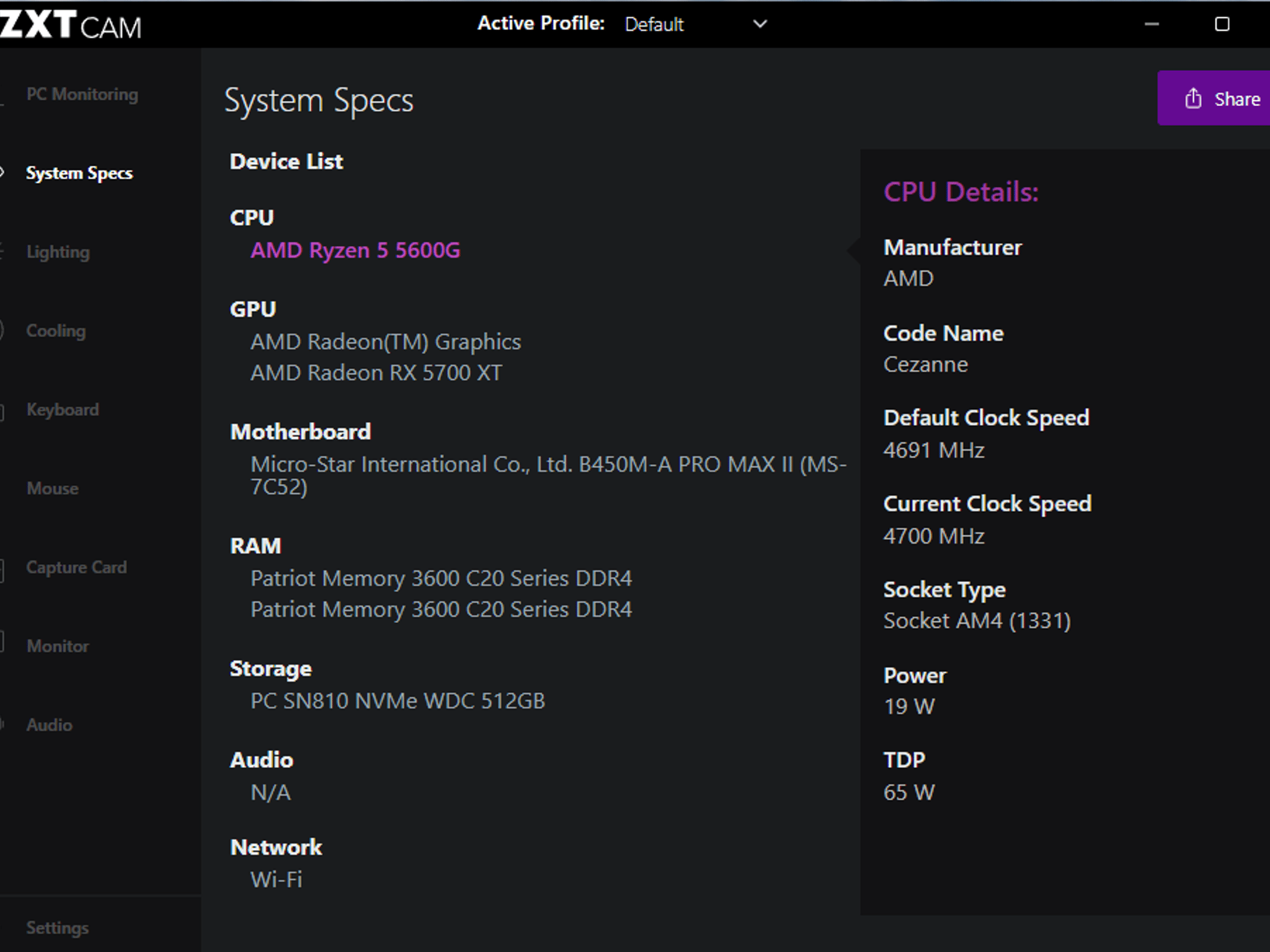Click the 65 W TDP value

pyautogui.click(x=909, y=792)
